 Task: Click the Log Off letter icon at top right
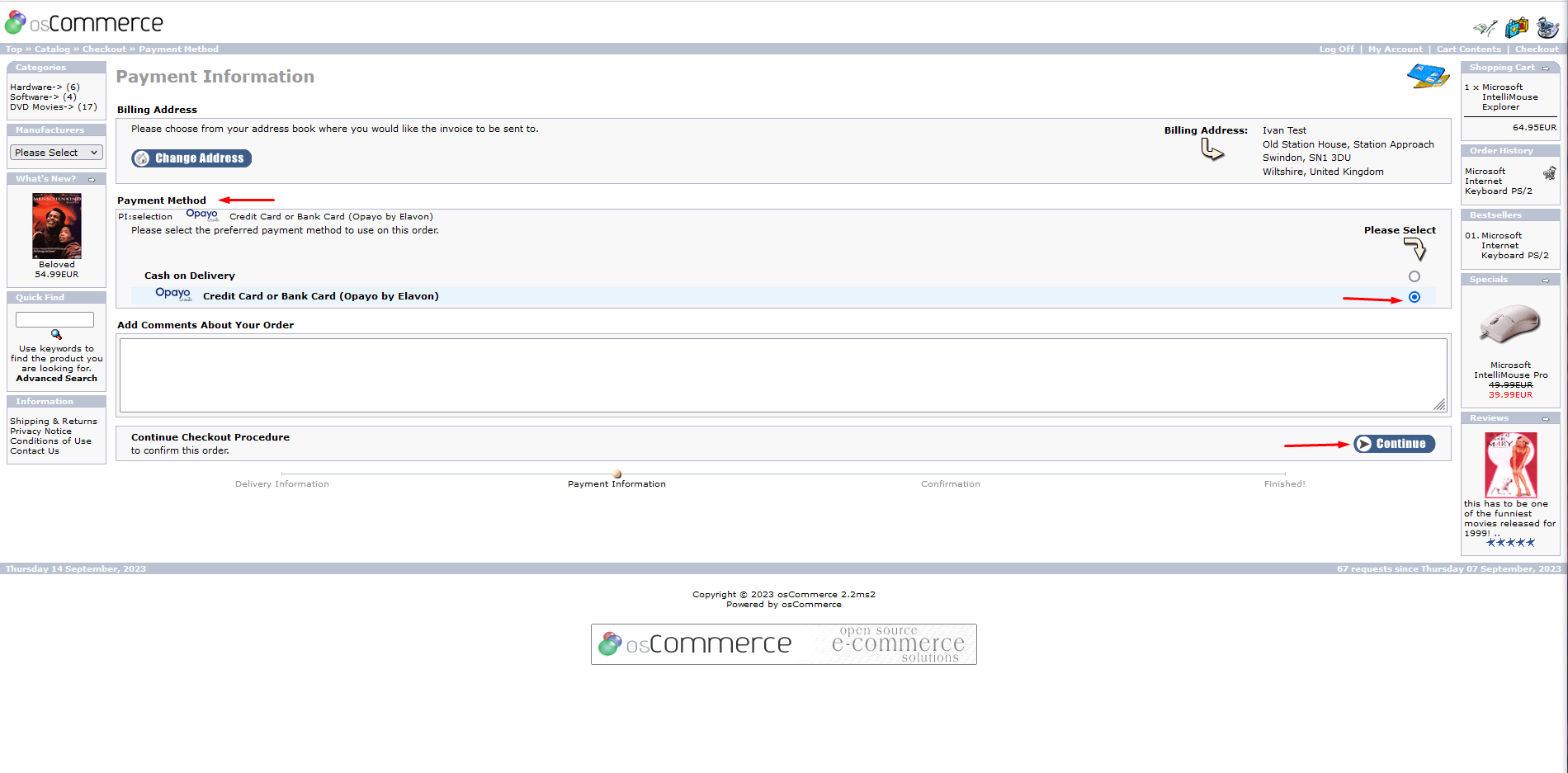1484,27
